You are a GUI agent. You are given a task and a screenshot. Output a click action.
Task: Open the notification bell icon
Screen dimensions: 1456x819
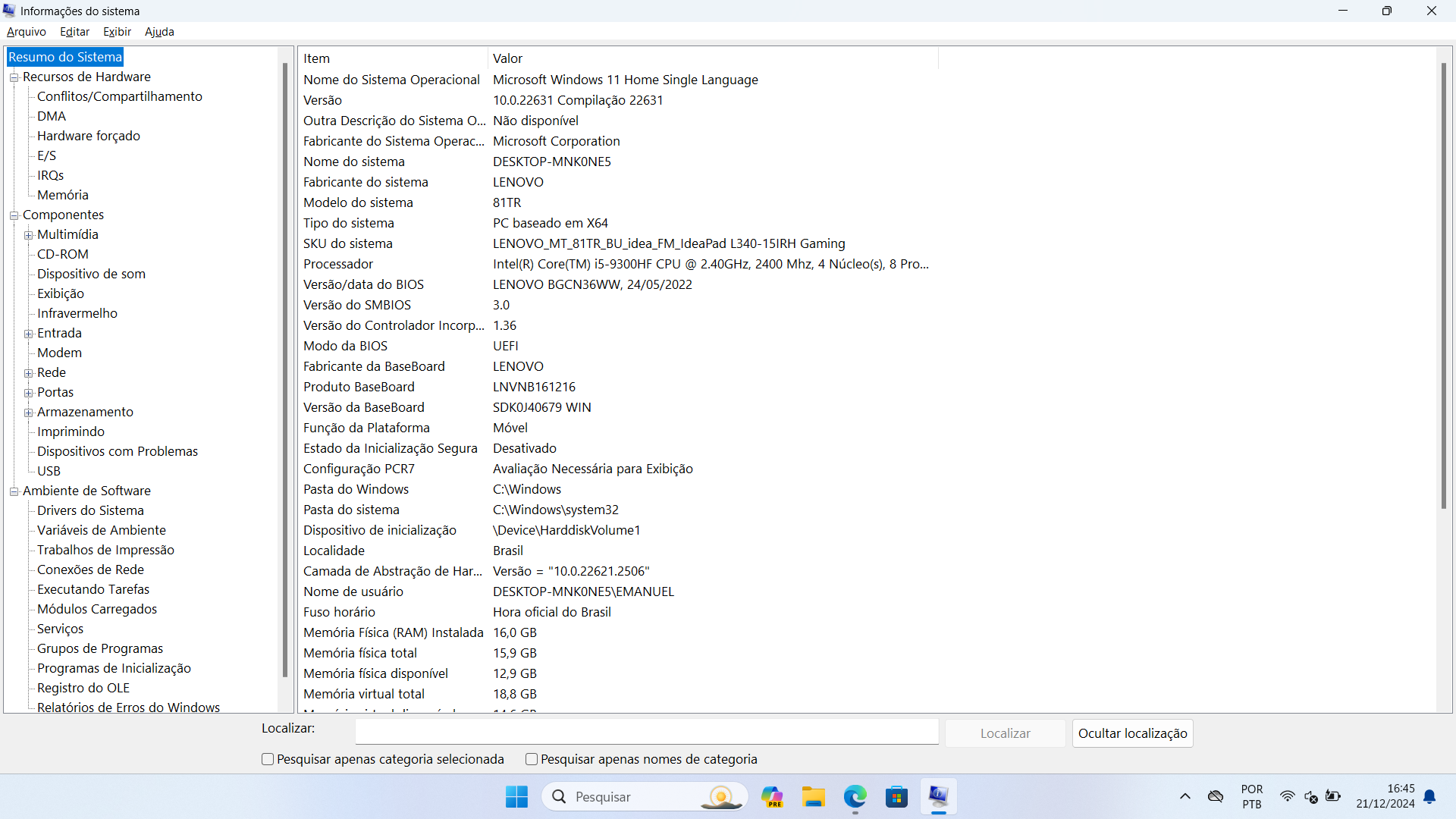coord(1429,796)
